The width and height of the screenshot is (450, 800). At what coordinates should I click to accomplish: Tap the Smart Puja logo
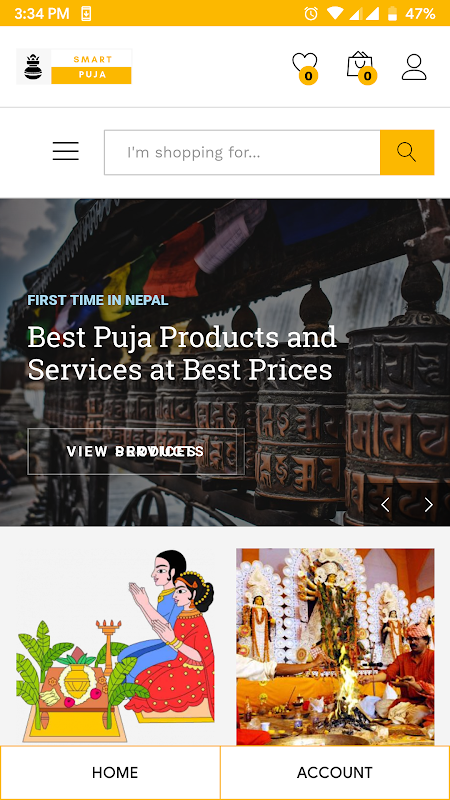pyautogui.click(x=74, y=66)
